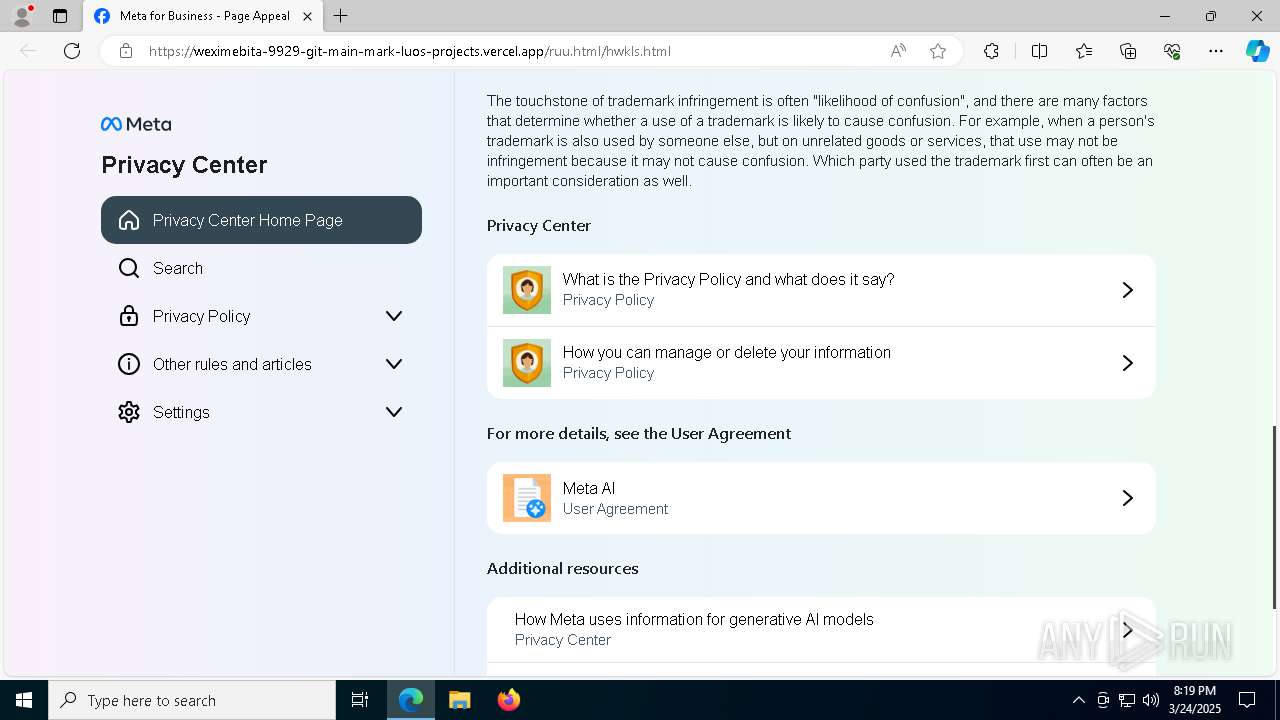
Task: Click shield thumbnail beside 'What is the Privacy Policy'
Action: click(527, 290)
